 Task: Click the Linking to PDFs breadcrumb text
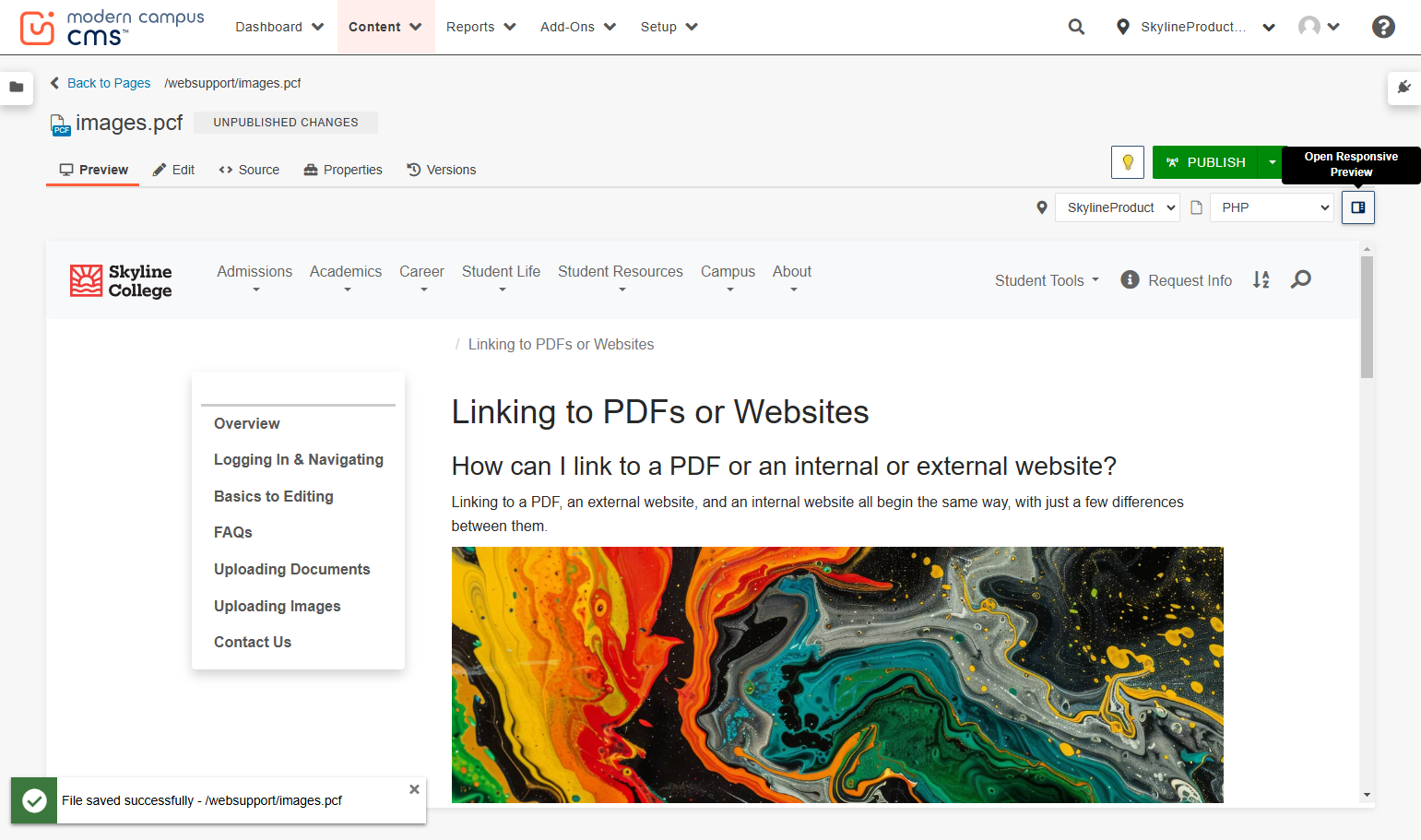point(561,344)
